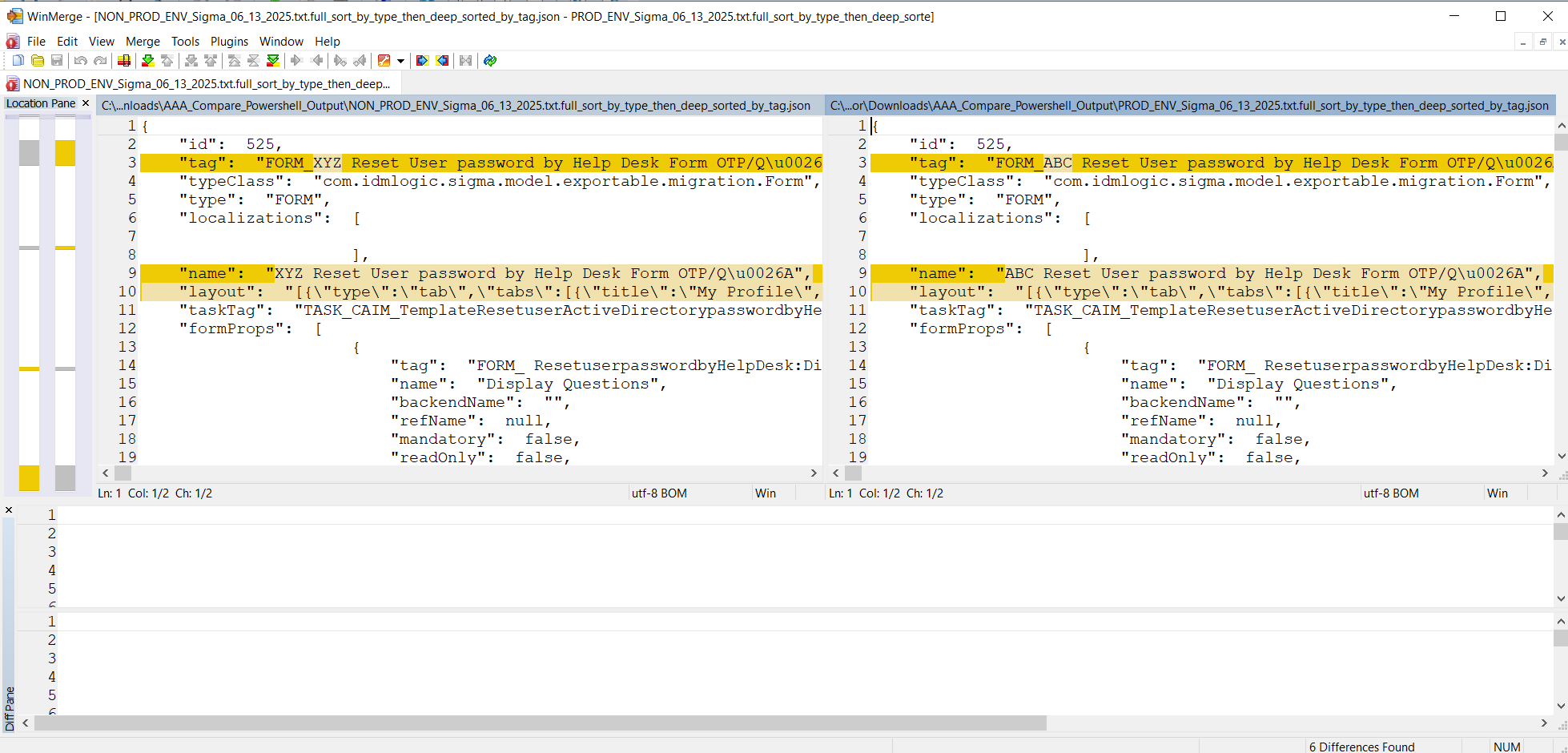Click the right pane PROD file path header
Screen dimensions: 1568x753
[x=1188, y=106]
